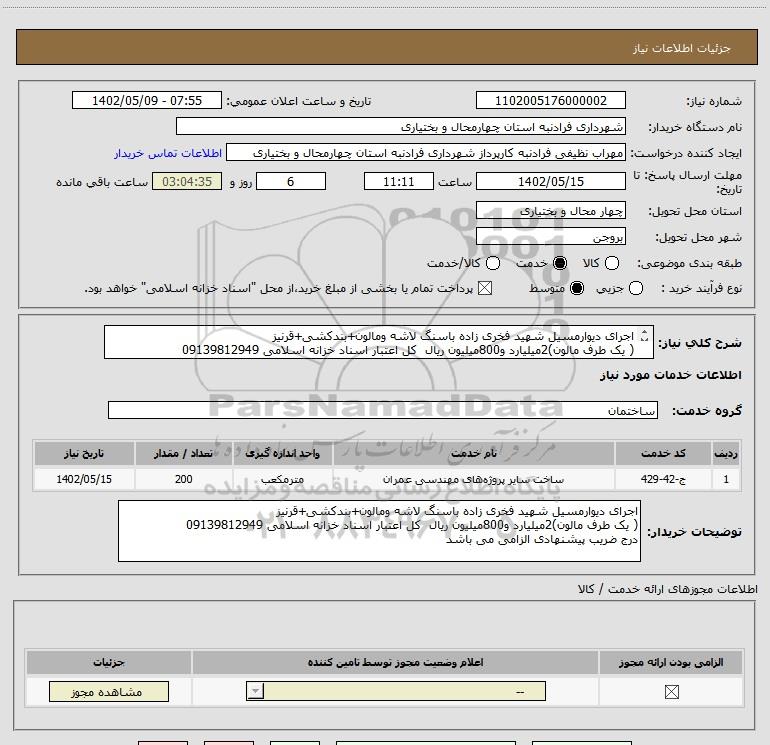Click the unit cell مترمکعب
Viewport: 770px width, 745px height.
tap(282, 479)
